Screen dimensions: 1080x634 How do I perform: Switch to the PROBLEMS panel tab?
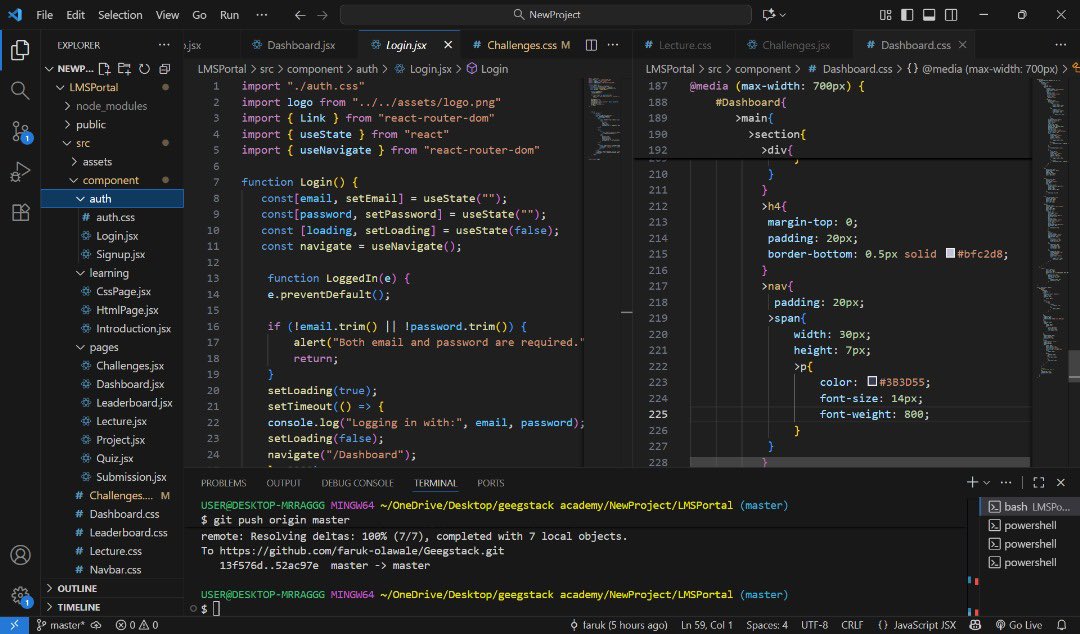tap(222, 482)
